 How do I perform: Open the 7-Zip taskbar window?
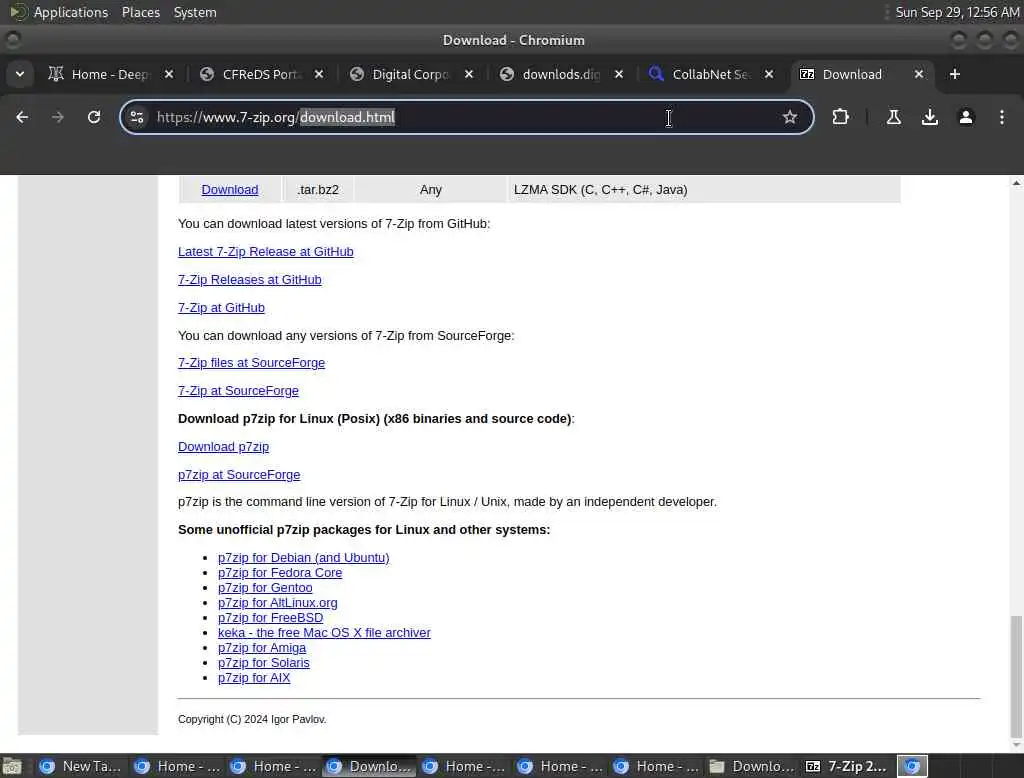point(847,766)
